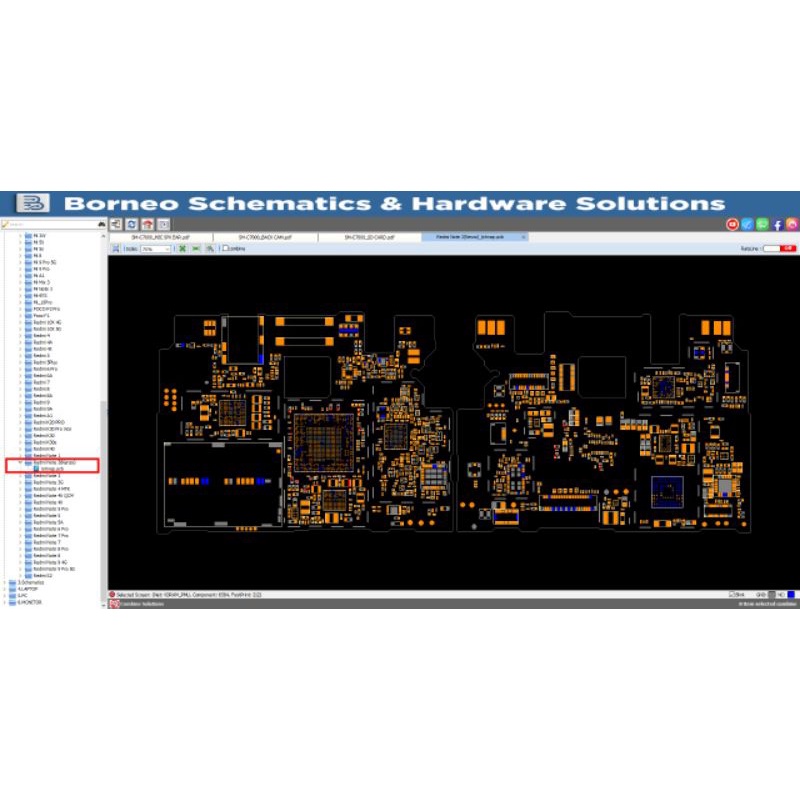Select the Redmi Note 3G tree entry

[x=48, y=482]
